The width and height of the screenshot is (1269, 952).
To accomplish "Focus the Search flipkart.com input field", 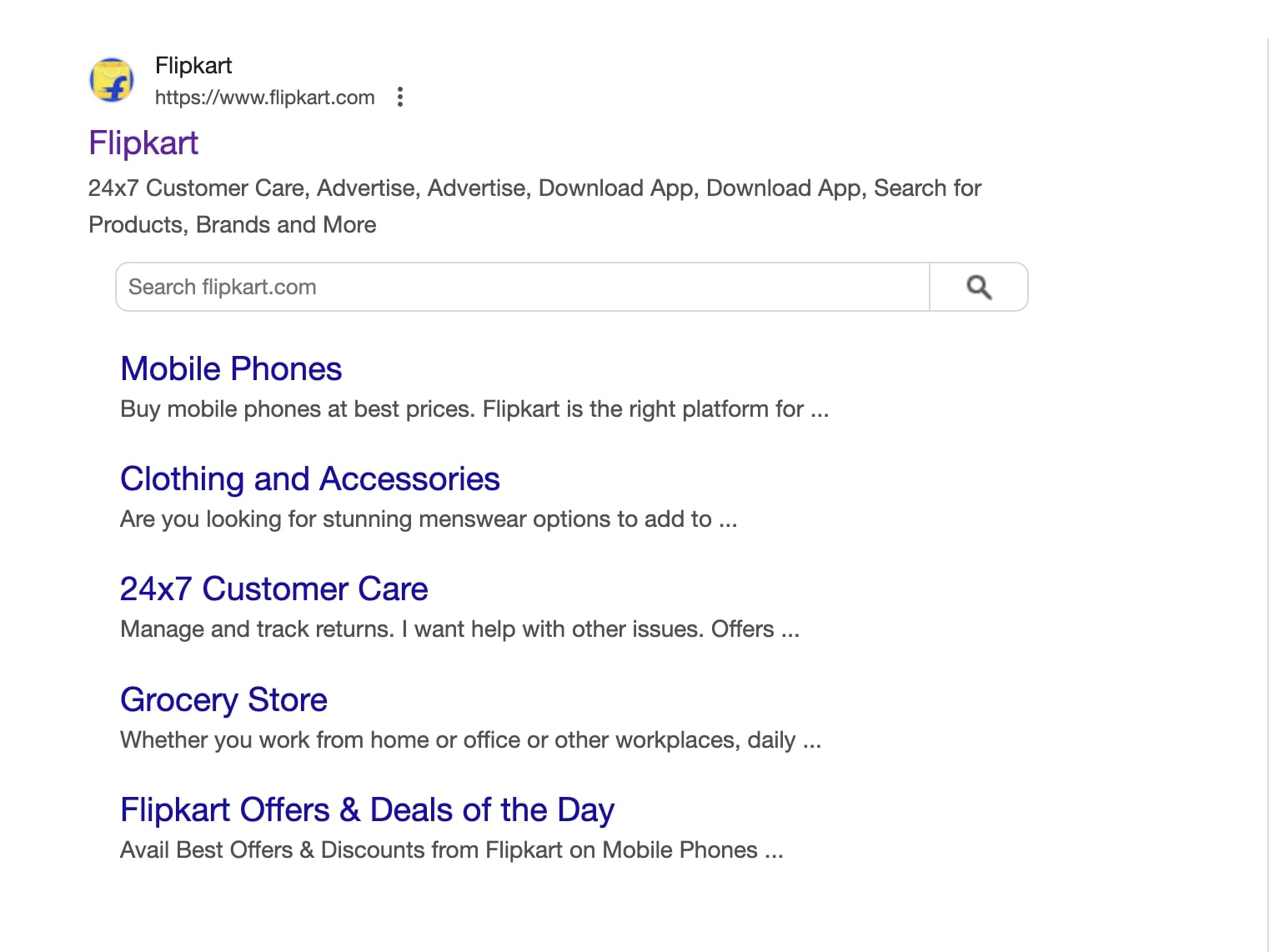I will pyautogui.click(x=522, y=288).
